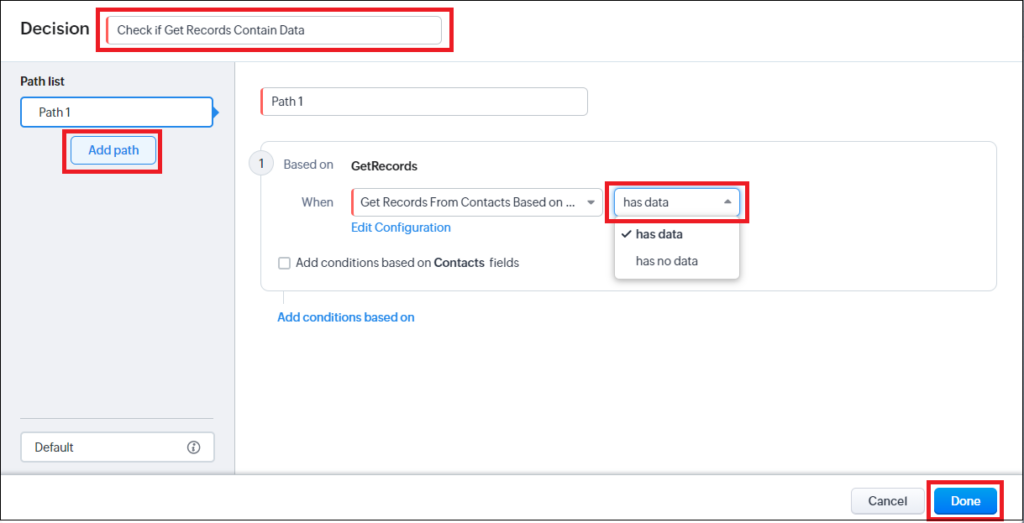
Task: Open the Get Records From Contacts dropdown
Action: click(x=477, y=202)
